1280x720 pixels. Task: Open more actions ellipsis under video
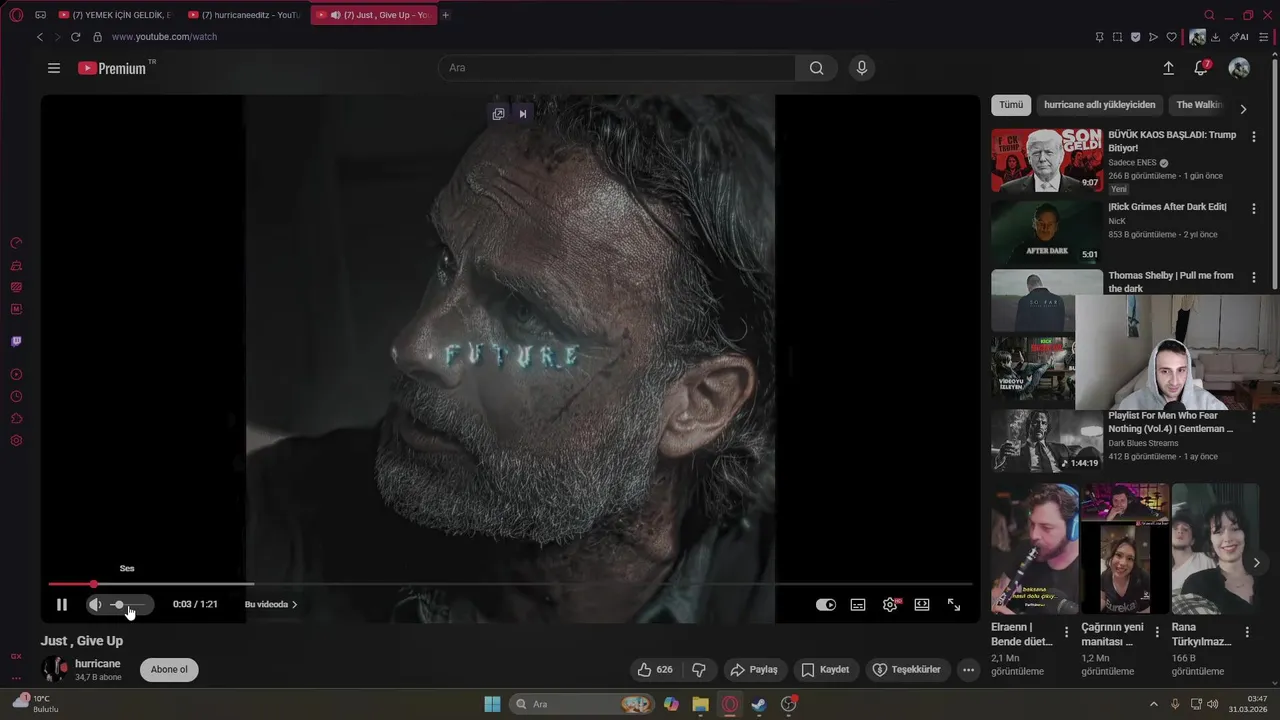pos(968,670)
